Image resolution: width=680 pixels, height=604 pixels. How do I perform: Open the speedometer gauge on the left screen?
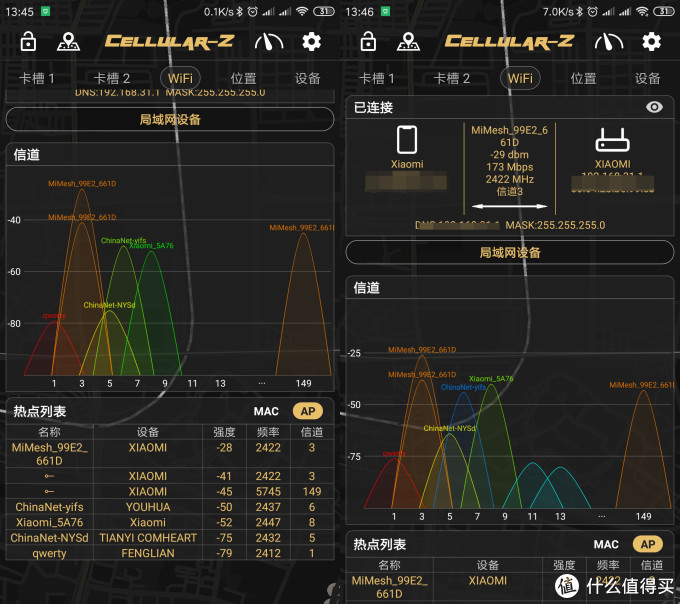(269, 42)
